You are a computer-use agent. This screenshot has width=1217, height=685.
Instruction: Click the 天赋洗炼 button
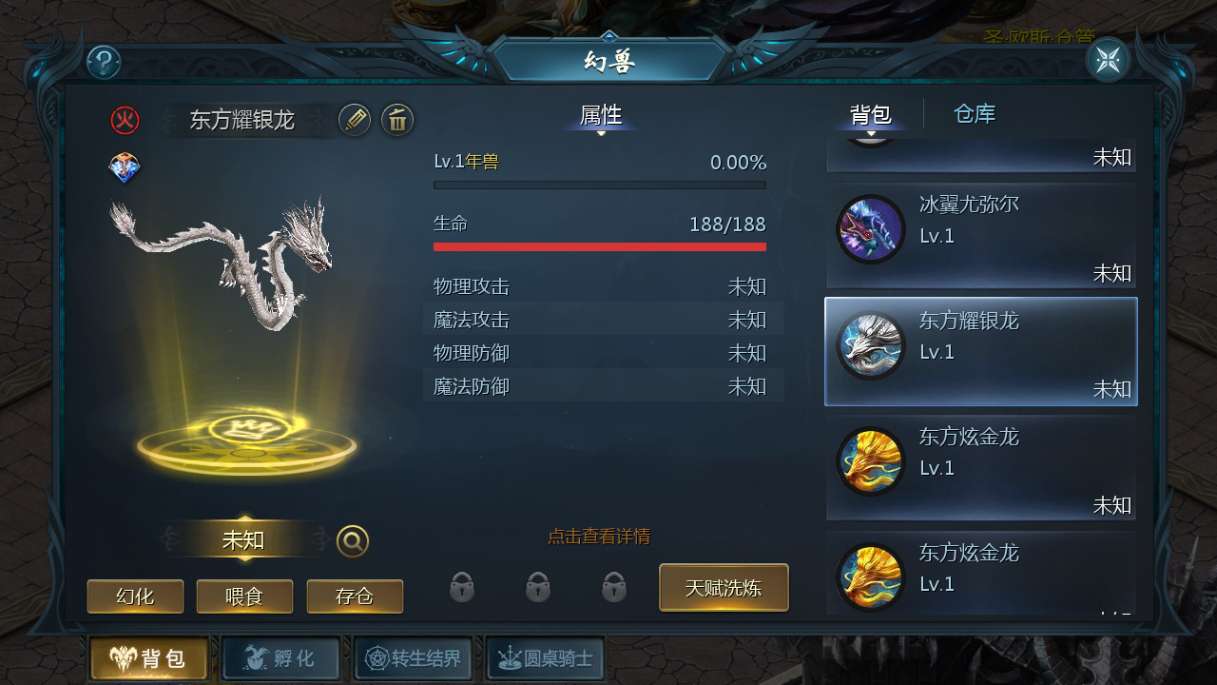(724, 588)
